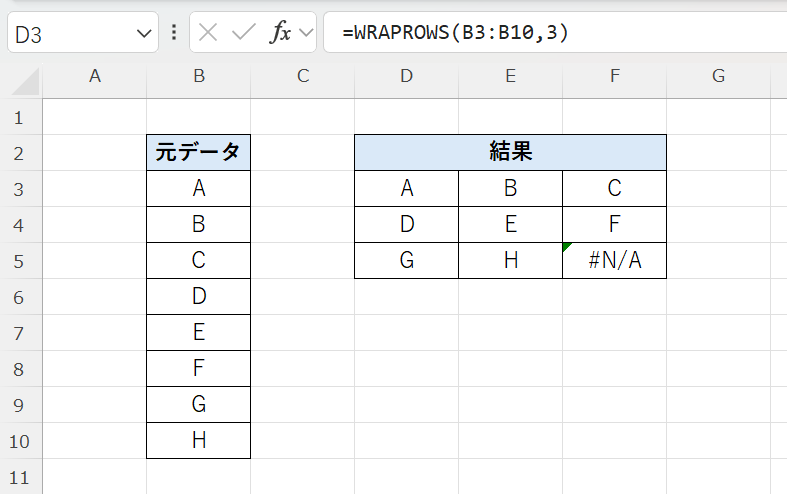
Task: Expand the dropdown chevron beside fx
Action: (305, 32)
